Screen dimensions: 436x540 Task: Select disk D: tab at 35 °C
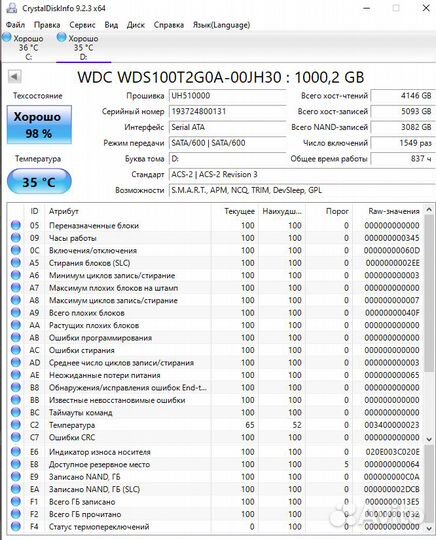pos(83,47)
